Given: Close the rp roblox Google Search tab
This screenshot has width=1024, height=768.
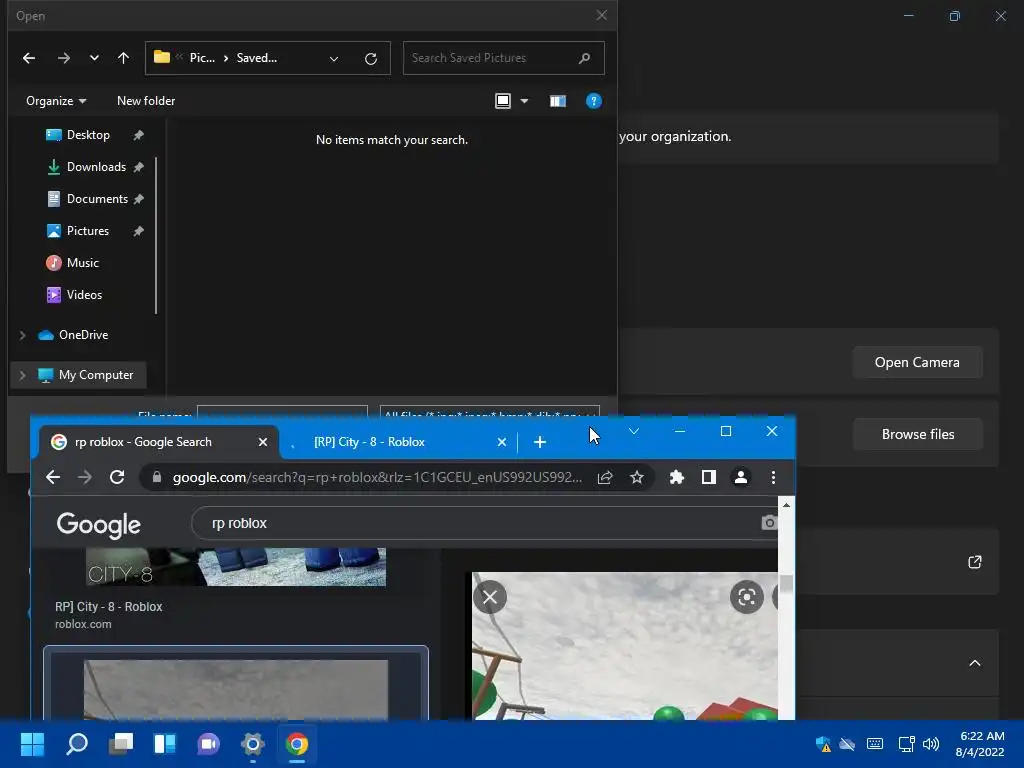Looking at the screenshot, I should (x=263, y=442).
